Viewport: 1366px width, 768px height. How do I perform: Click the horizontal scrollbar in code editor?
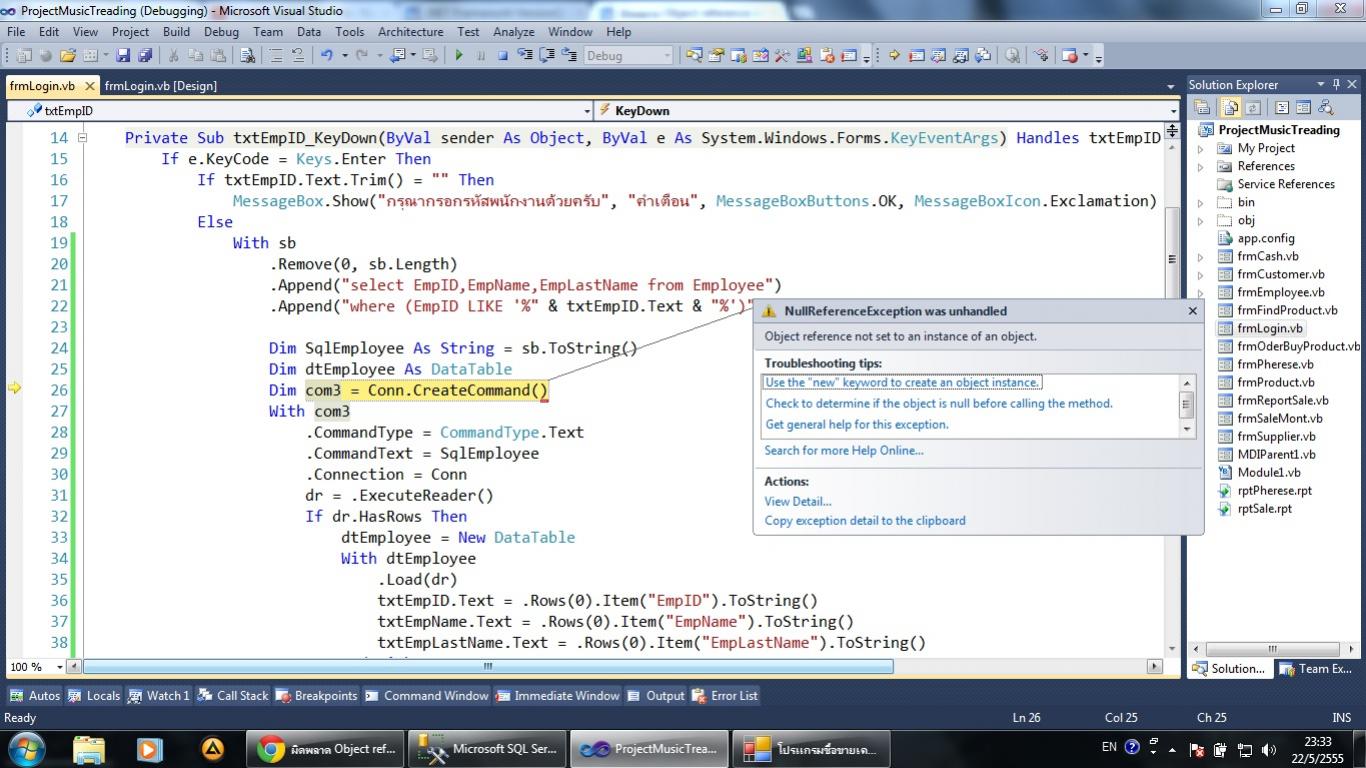pos(488,666)
